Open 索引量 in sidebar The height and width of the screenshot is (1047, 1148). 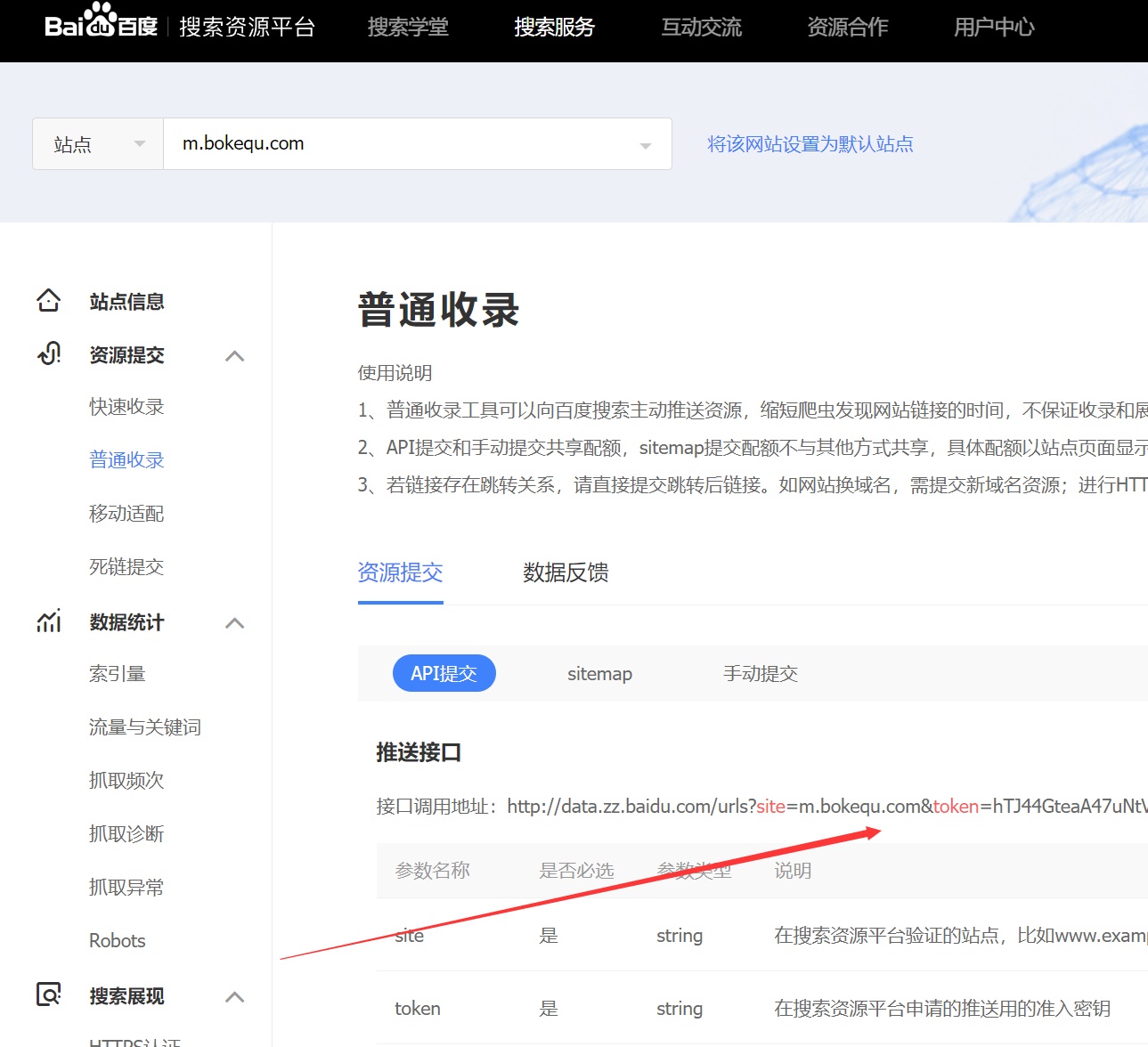[118, 674]
